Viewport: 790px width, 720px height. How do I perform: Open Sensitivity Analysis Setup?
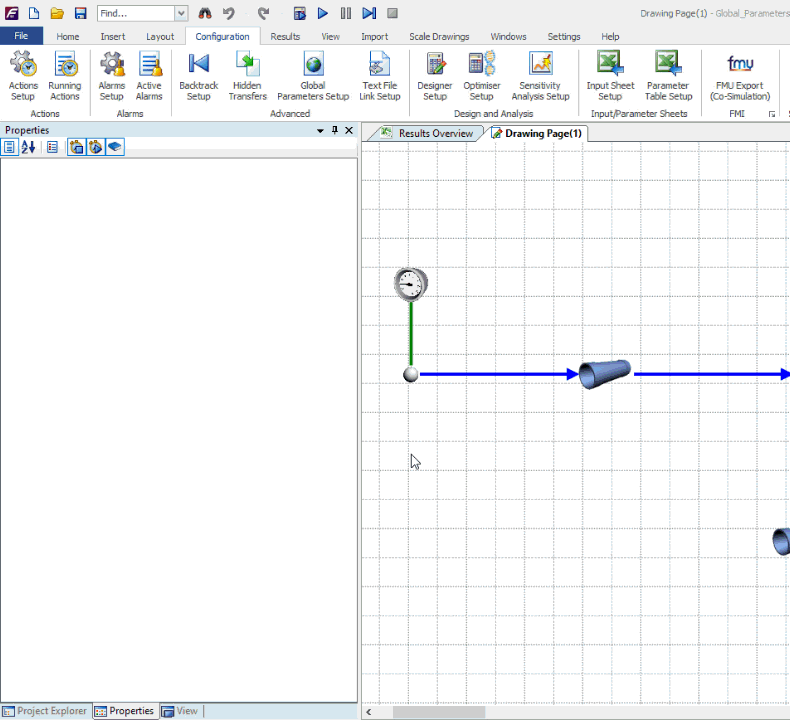pyautogui.click(x=540, y=77)
